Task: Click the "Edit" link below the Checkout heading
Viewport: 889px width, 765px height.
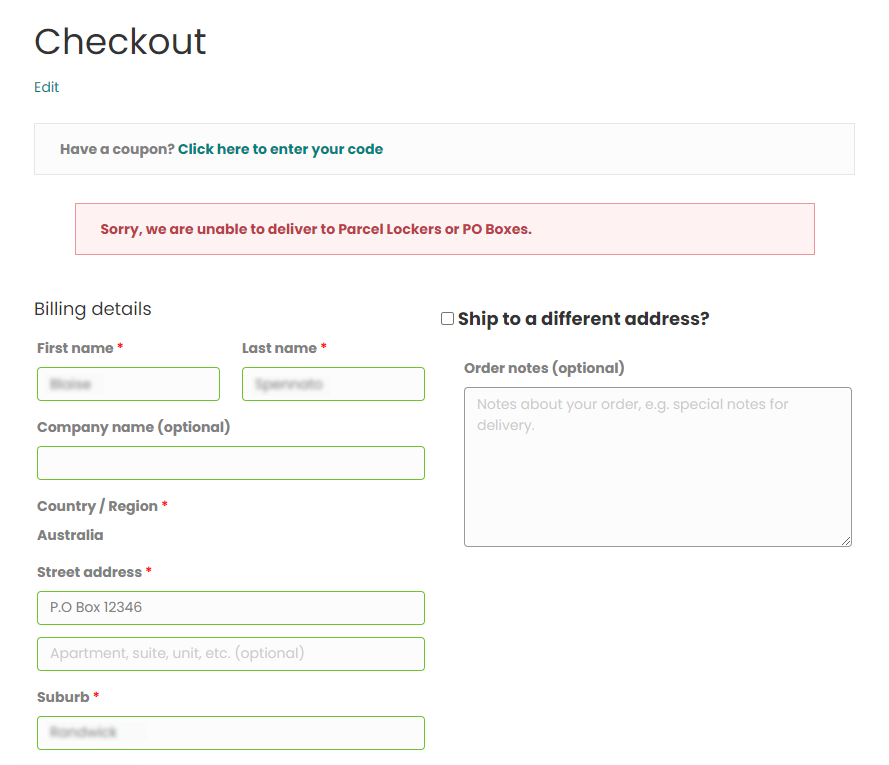Action: 46,87
